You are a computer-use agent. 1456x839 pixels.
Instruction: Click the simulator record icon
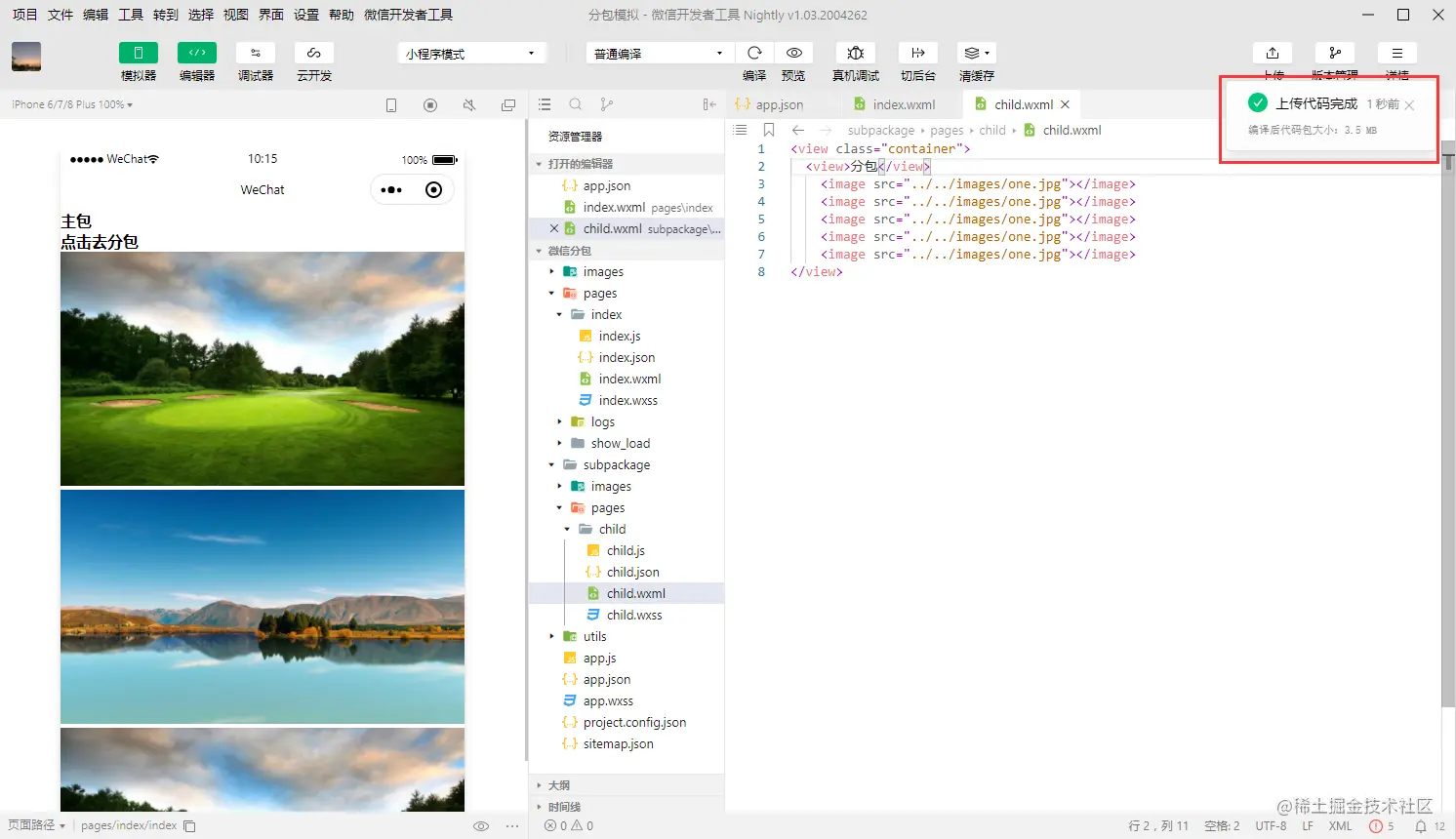coord(430,104)
